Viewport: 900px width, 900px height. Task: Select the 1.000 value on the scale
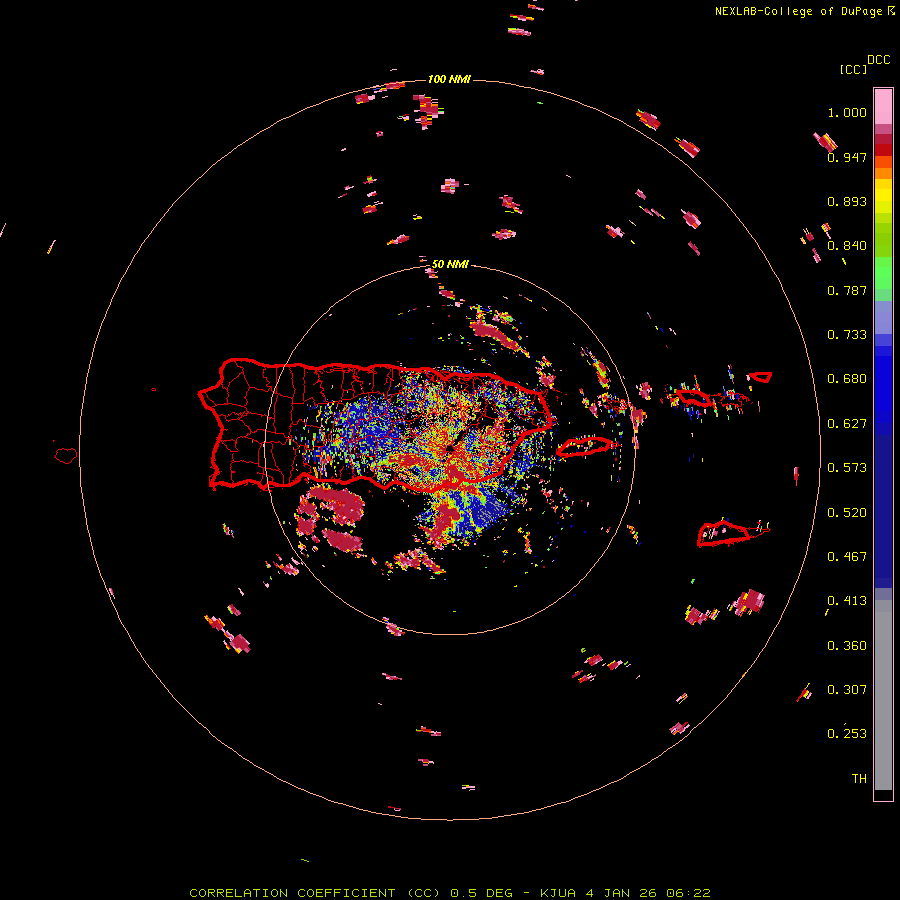point(847,112)
